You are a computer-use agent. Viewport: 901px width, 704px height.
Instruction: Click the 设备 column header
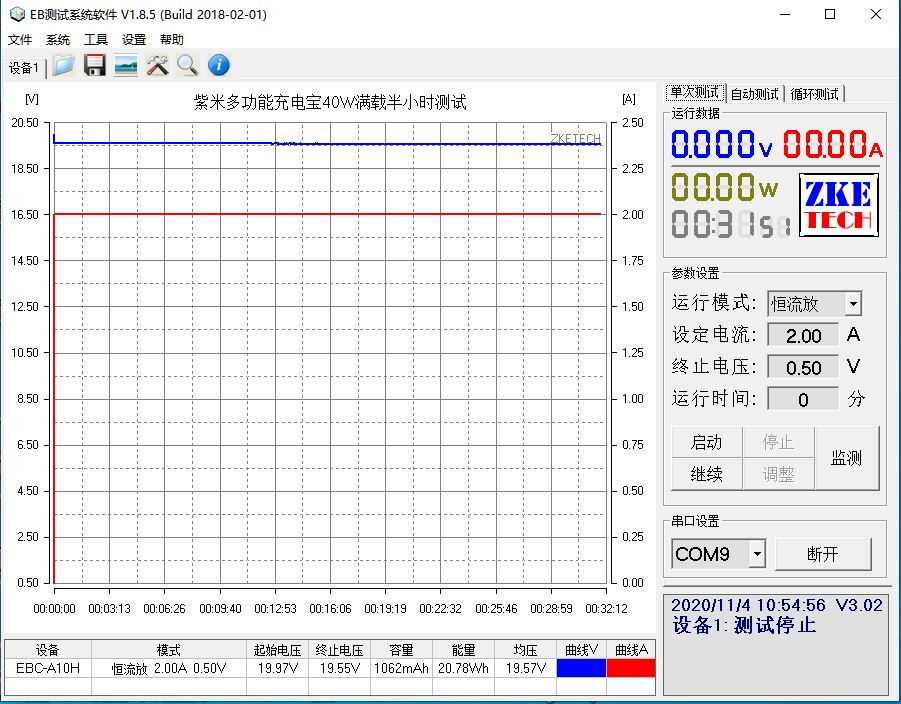click(x=48, y=649)
